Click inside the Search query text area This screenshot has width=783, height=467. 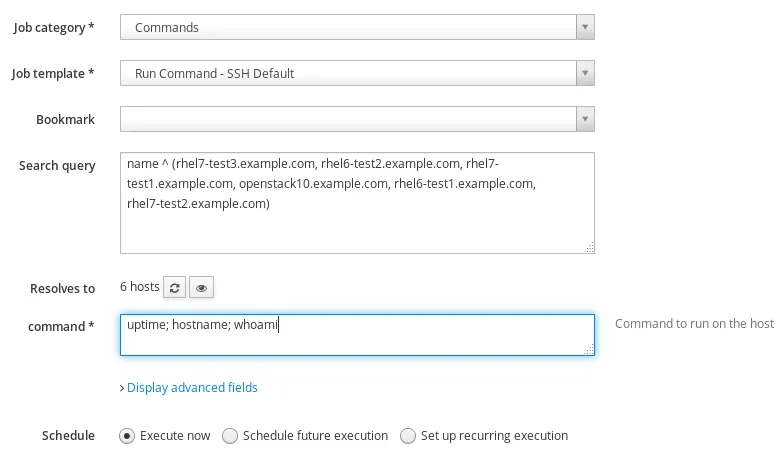coord(357,203)
